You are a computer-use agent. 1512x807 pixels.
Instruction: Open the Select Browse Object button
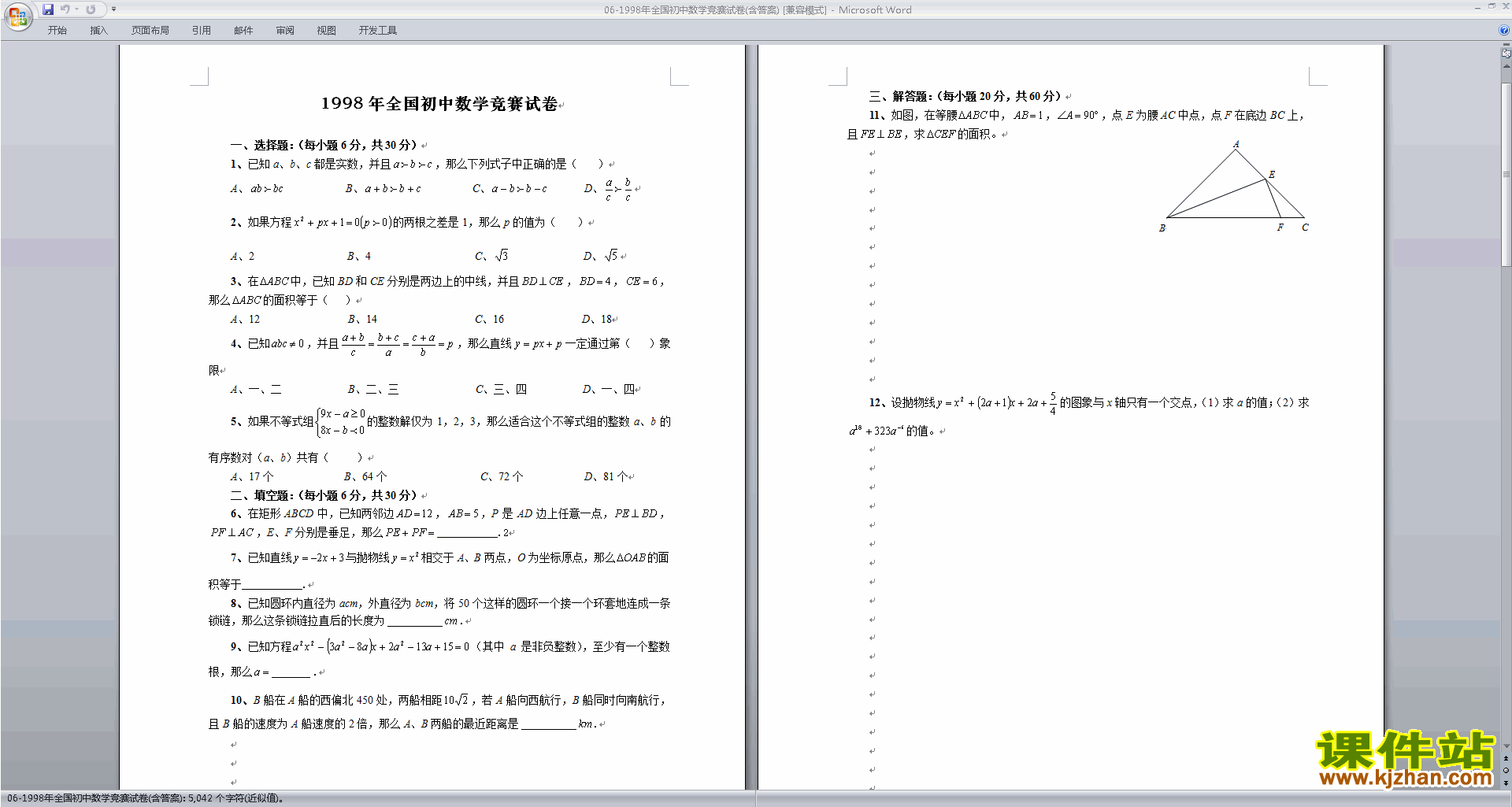click(x=1506, y=770)
